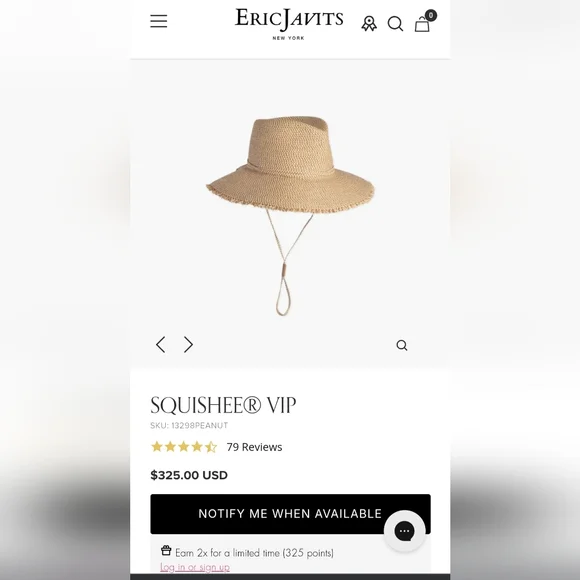Image resolution: width=580 pixels, height=580 pixels.
Task: Follow the Log in or sign up link
Action: coord(195,567)
